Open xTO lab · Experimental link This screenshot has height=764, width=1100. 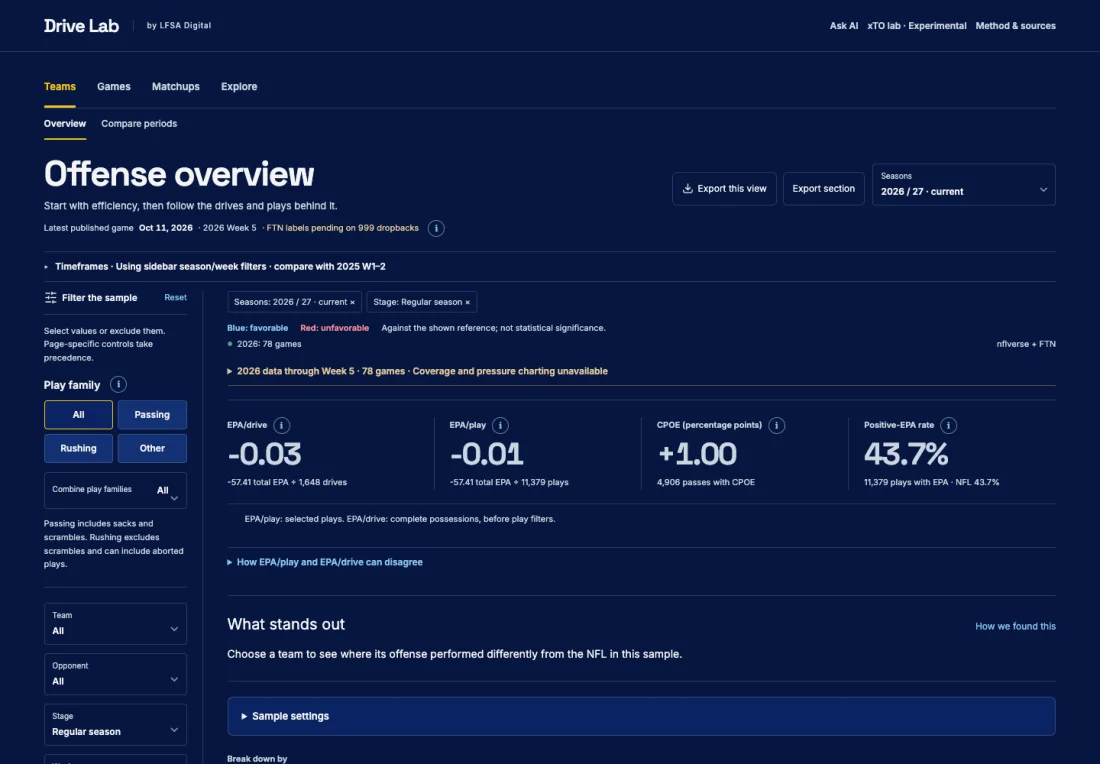click(917, 26)
